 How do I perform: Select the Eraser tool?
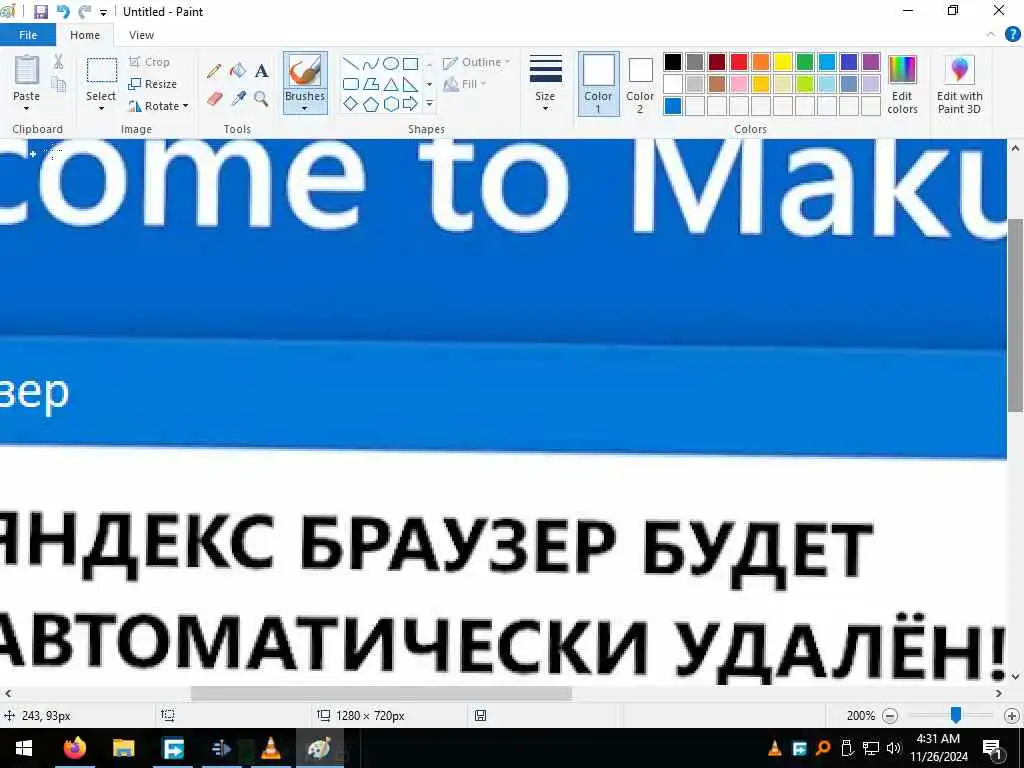(214, 99)
